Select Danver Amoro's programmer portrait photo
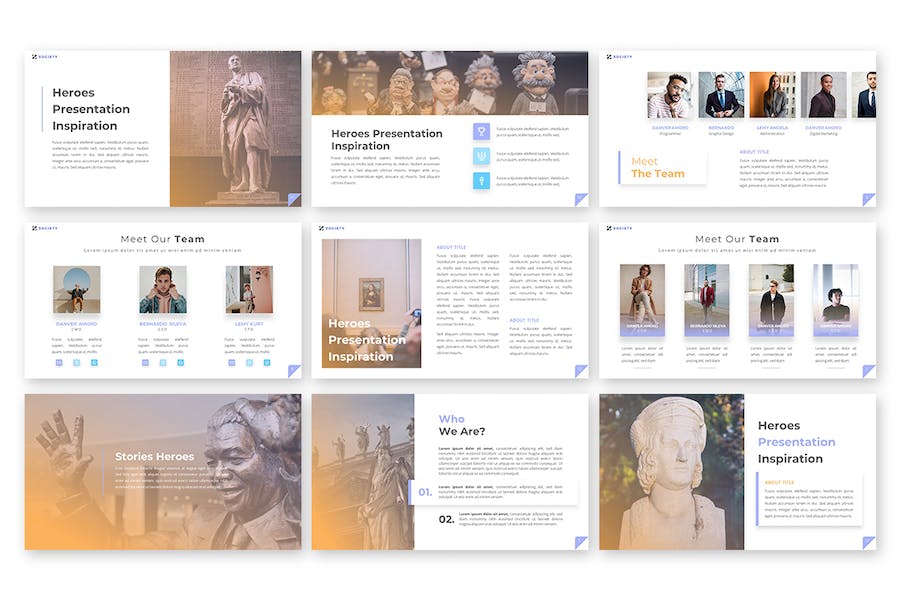 tap(669, 96)
